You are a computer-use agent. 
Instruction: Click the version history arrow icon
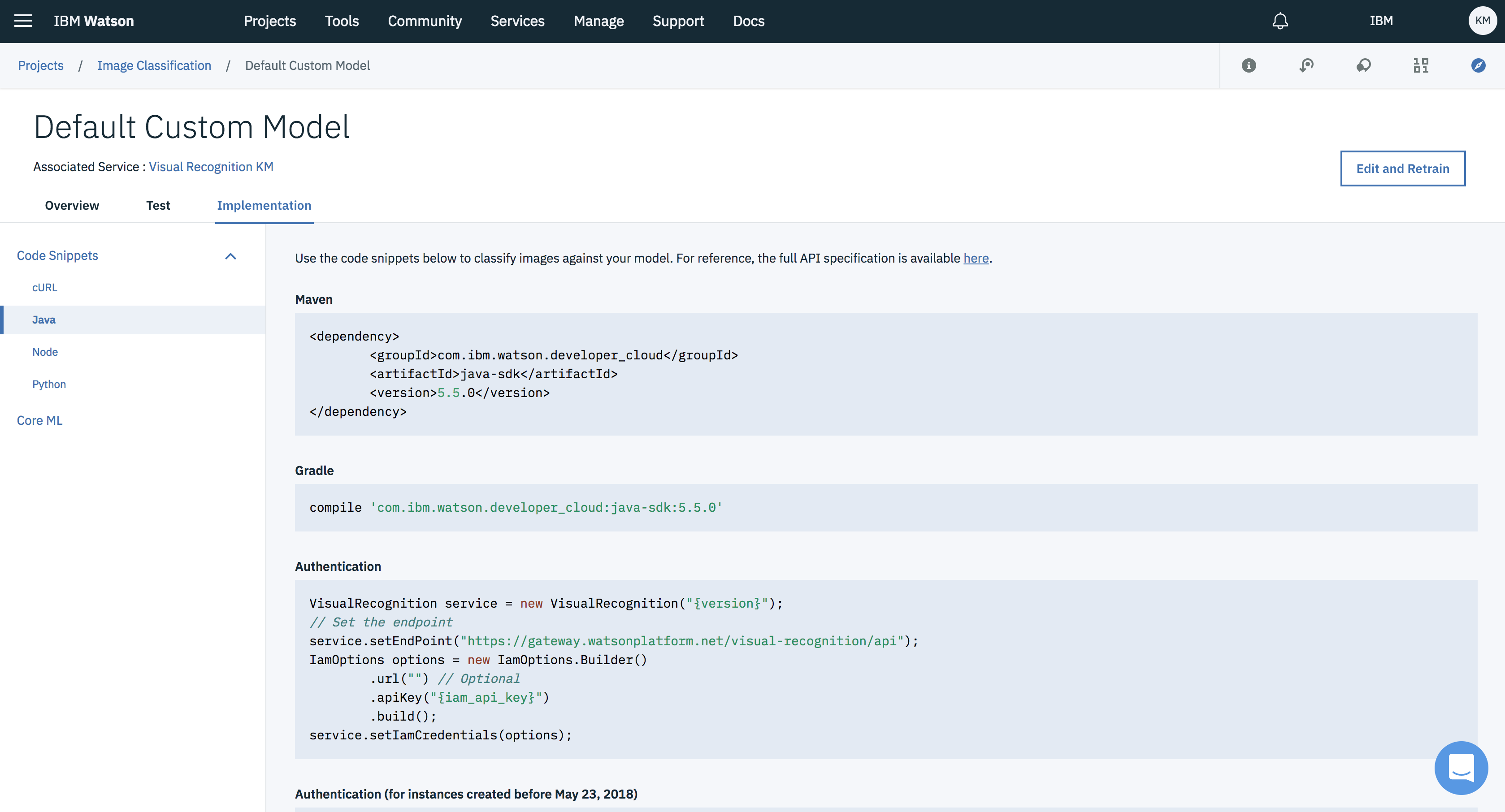pos(1306,65)
